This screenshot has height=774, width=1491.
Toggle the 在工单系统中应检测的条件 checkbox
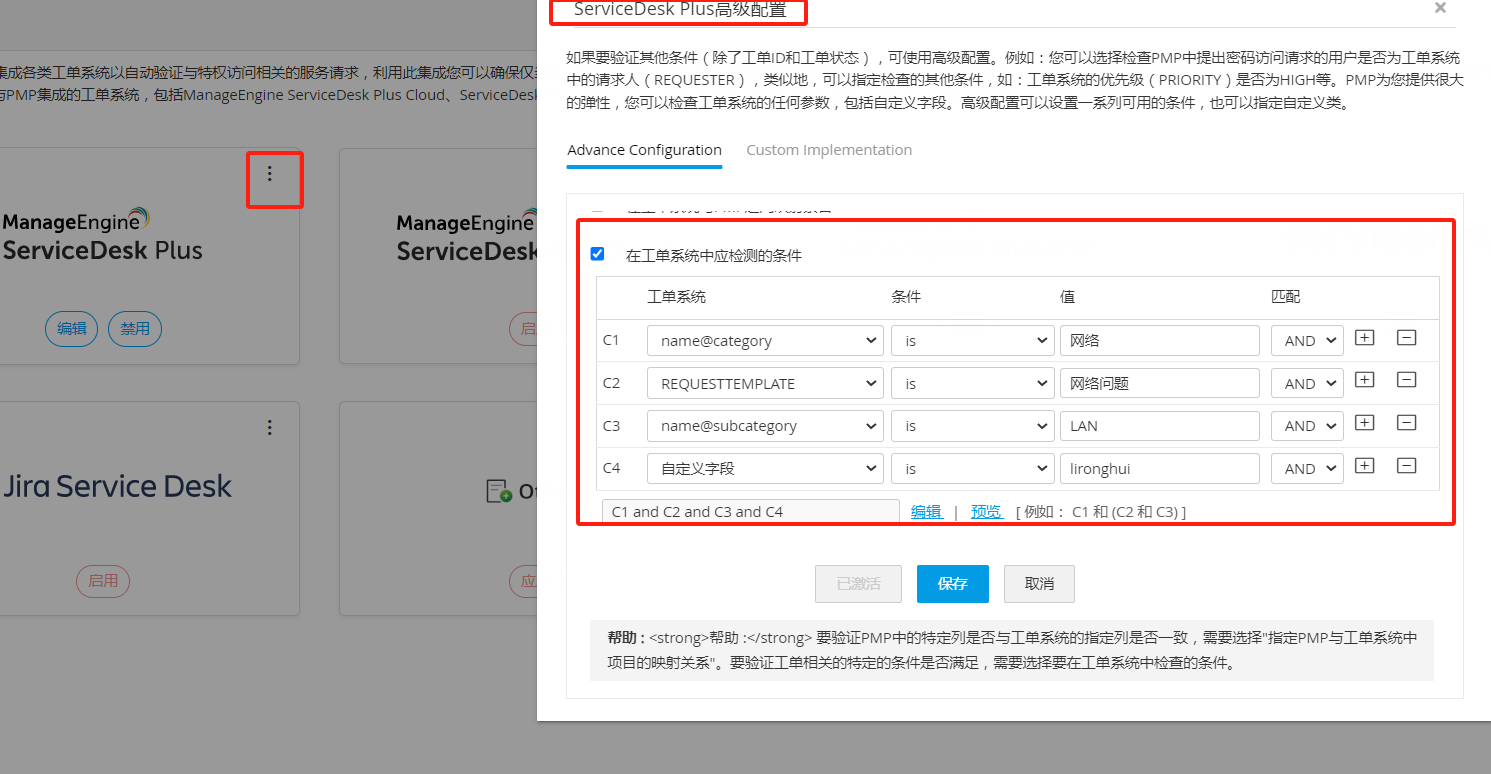point(598,254)
